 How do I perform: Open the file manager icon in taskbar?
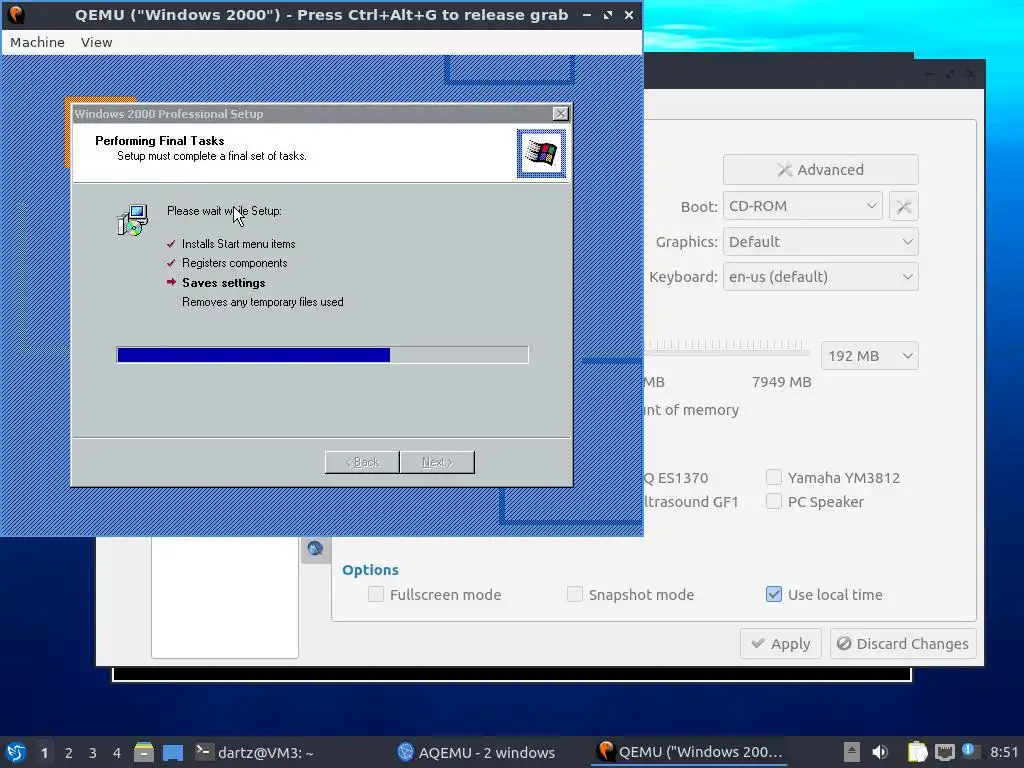(144, 752)
